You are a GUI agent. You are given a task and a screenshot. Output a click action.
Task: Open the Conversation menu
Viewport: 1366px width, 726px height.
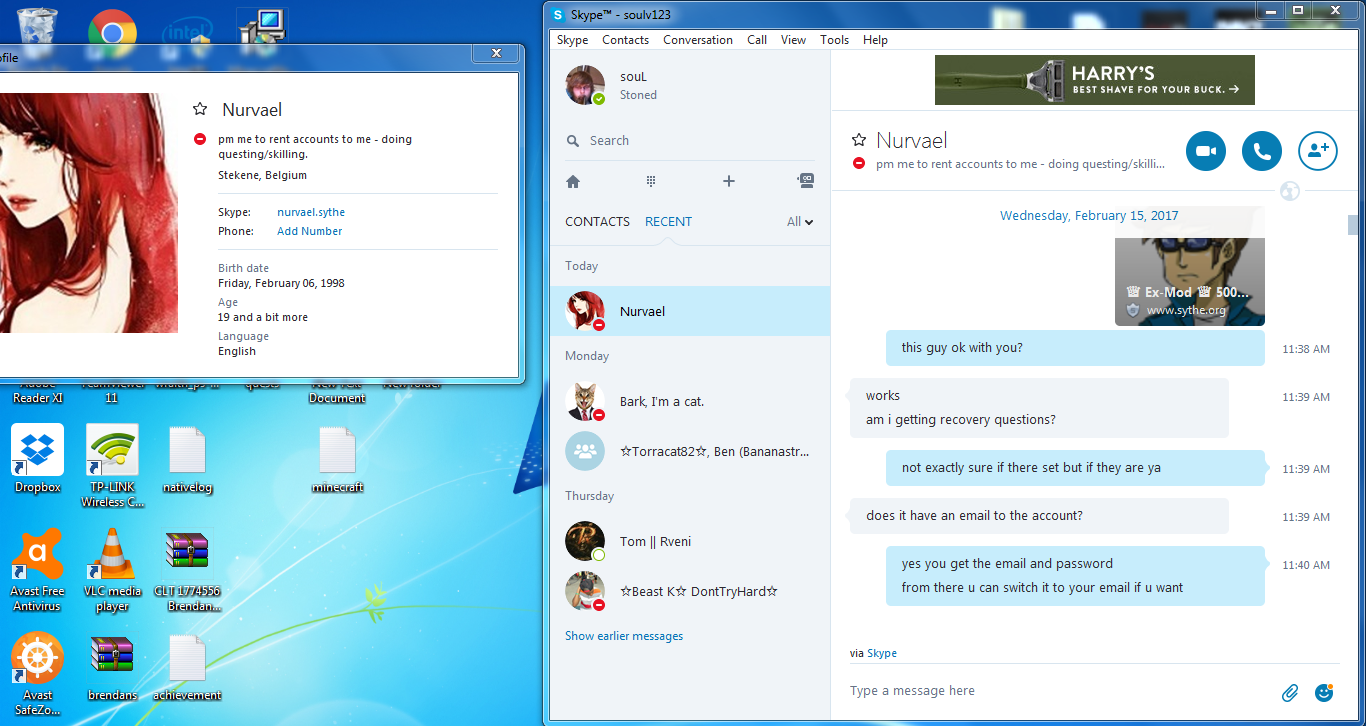(x=698, y=40)
